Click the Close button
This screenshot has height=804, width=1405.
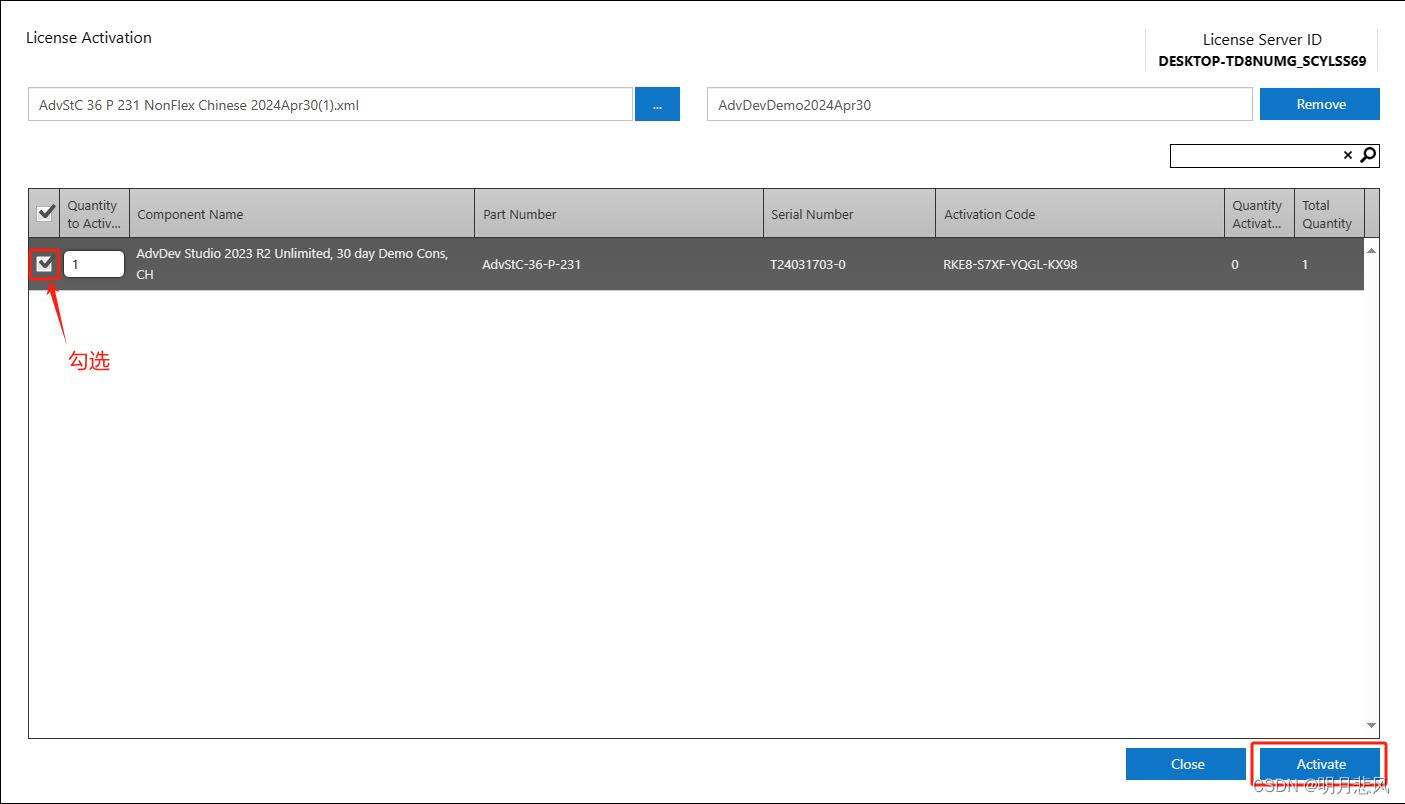tap(1187, 764)
